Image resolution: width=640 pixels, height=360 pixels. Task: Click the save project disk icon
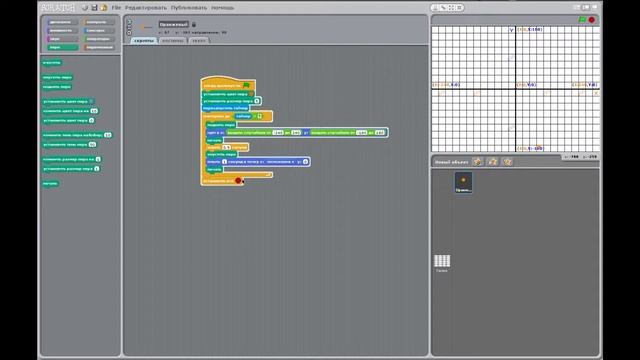pos(94,8)
